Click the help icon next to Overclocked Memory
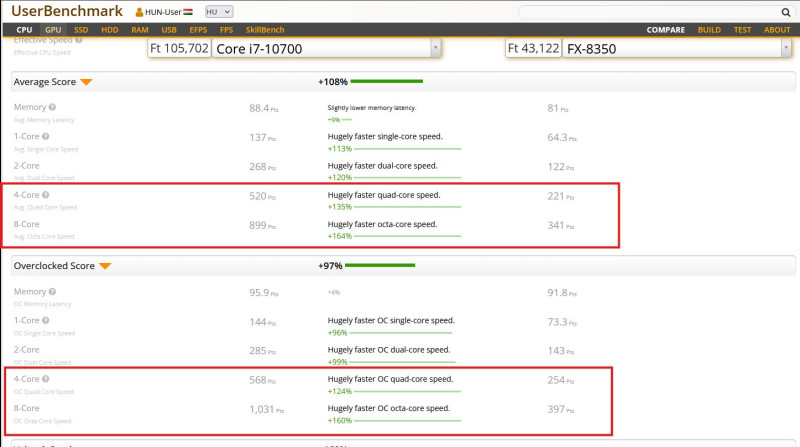800x447 pixels. coord(52,291)
